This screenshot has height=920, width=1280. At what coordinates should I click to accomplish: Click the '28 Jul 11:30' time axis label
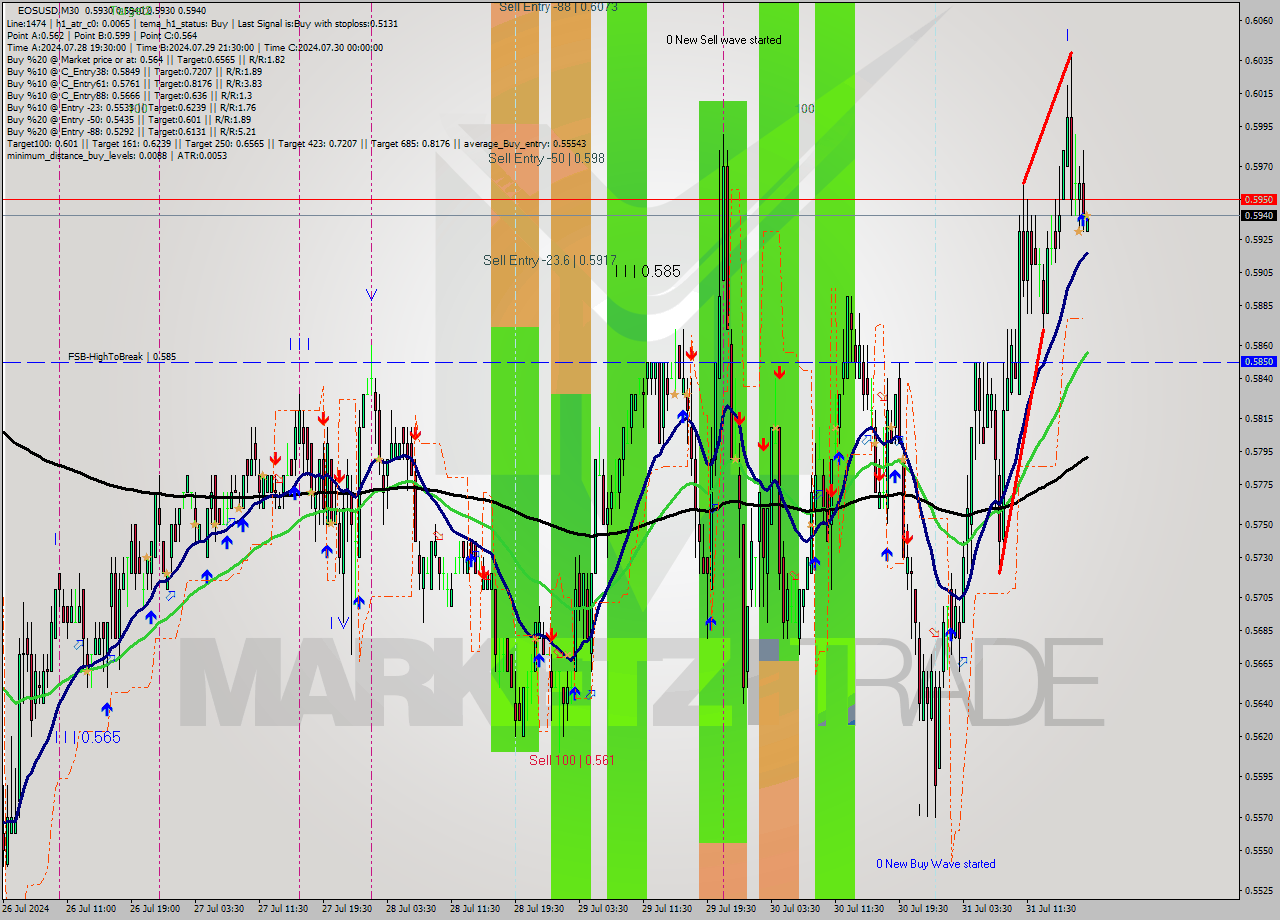point(475,909)
